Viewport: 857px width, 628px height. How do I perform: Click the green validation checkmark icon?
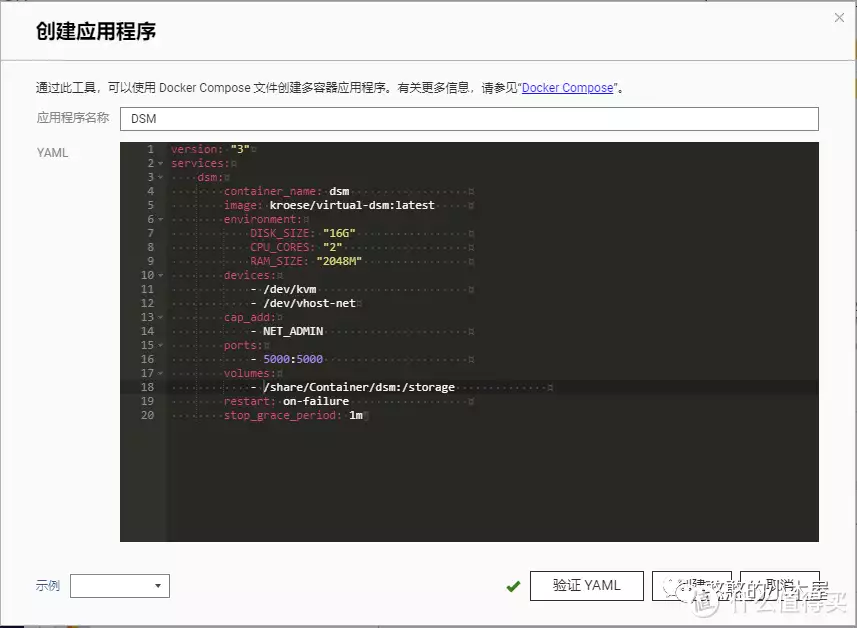pos(513,586)
